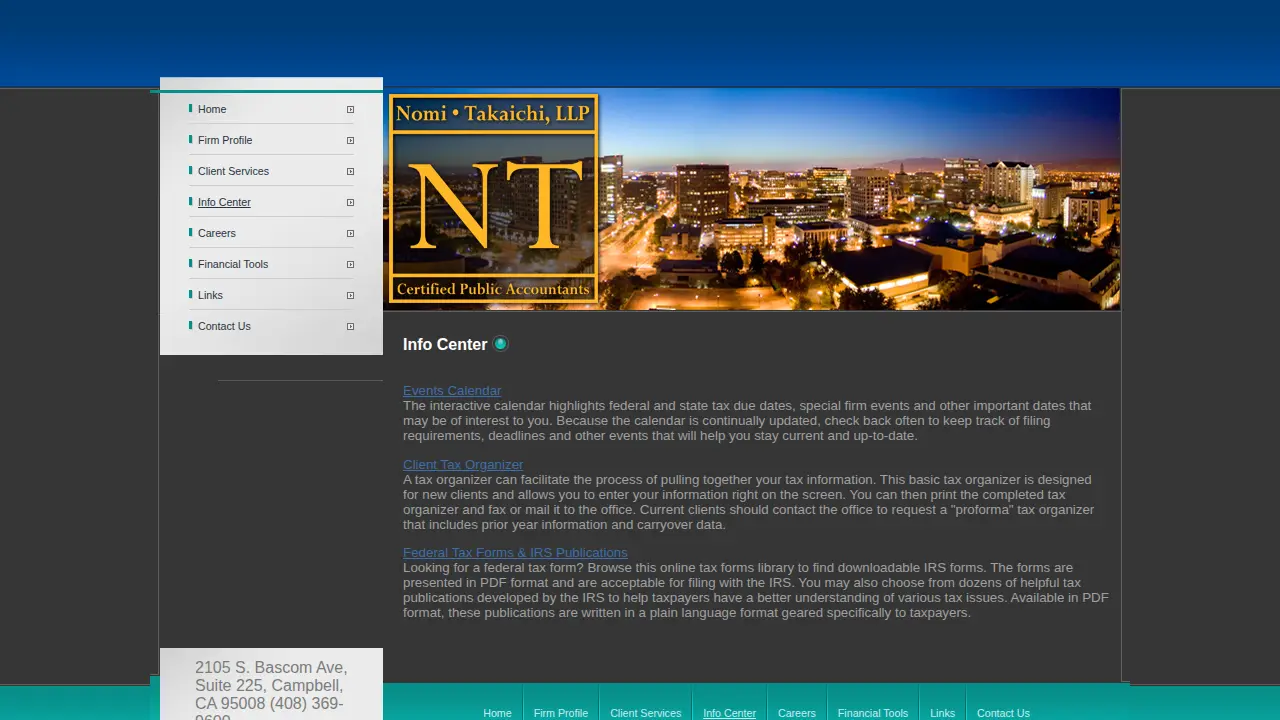
Task: Open Client Services in the footer navigation
Action: click(x=646, y=713)
